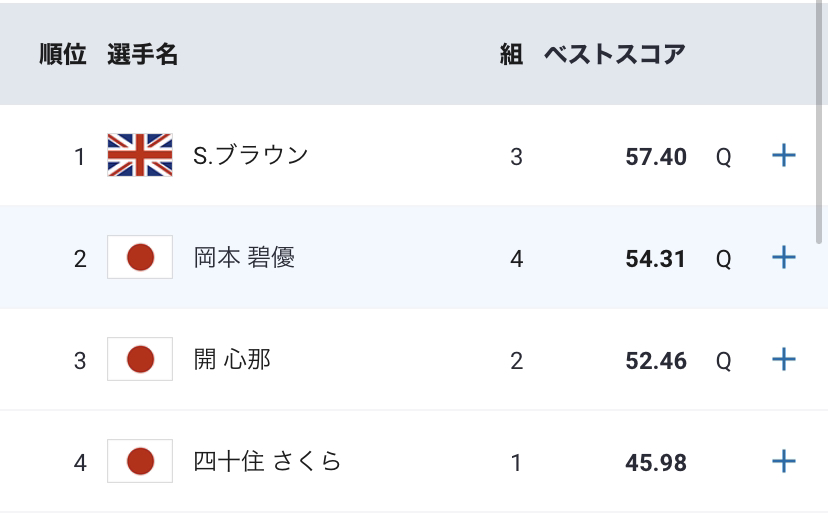The height and width of the screenshot is (520, 828).
Task: Select player name 岡本 碧優
Action: click(244, 258)
